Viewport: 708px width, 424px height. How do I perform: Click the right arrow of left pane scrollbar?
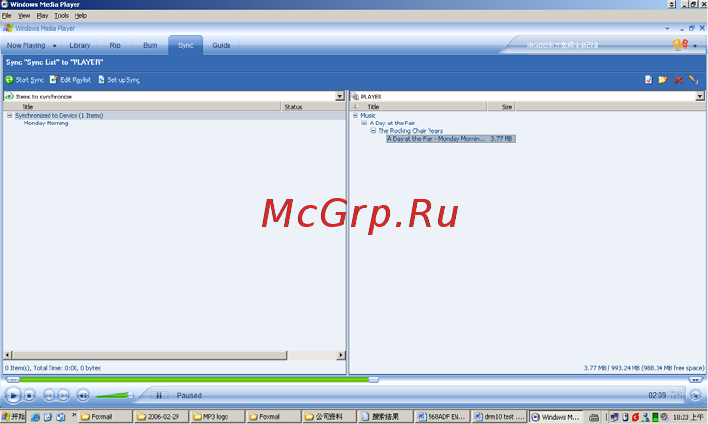341,355
